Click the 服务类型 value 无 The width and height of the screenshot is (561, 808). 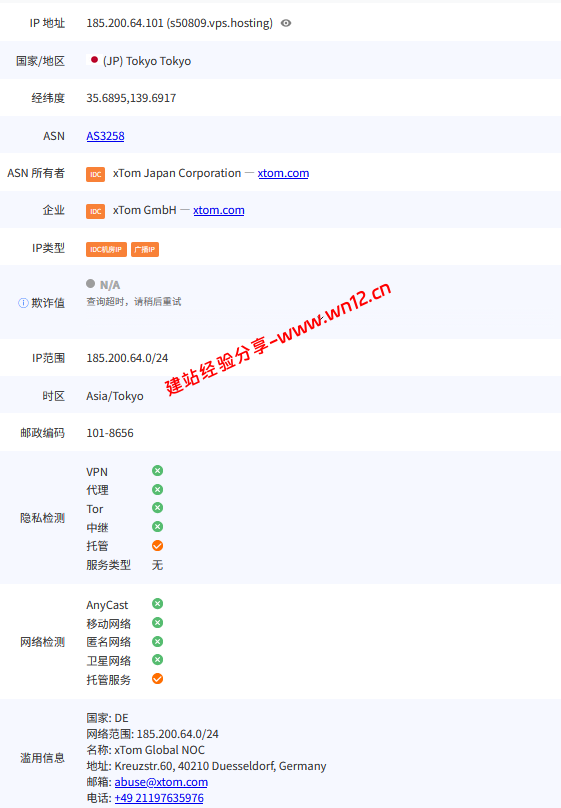tap(157, 565)
